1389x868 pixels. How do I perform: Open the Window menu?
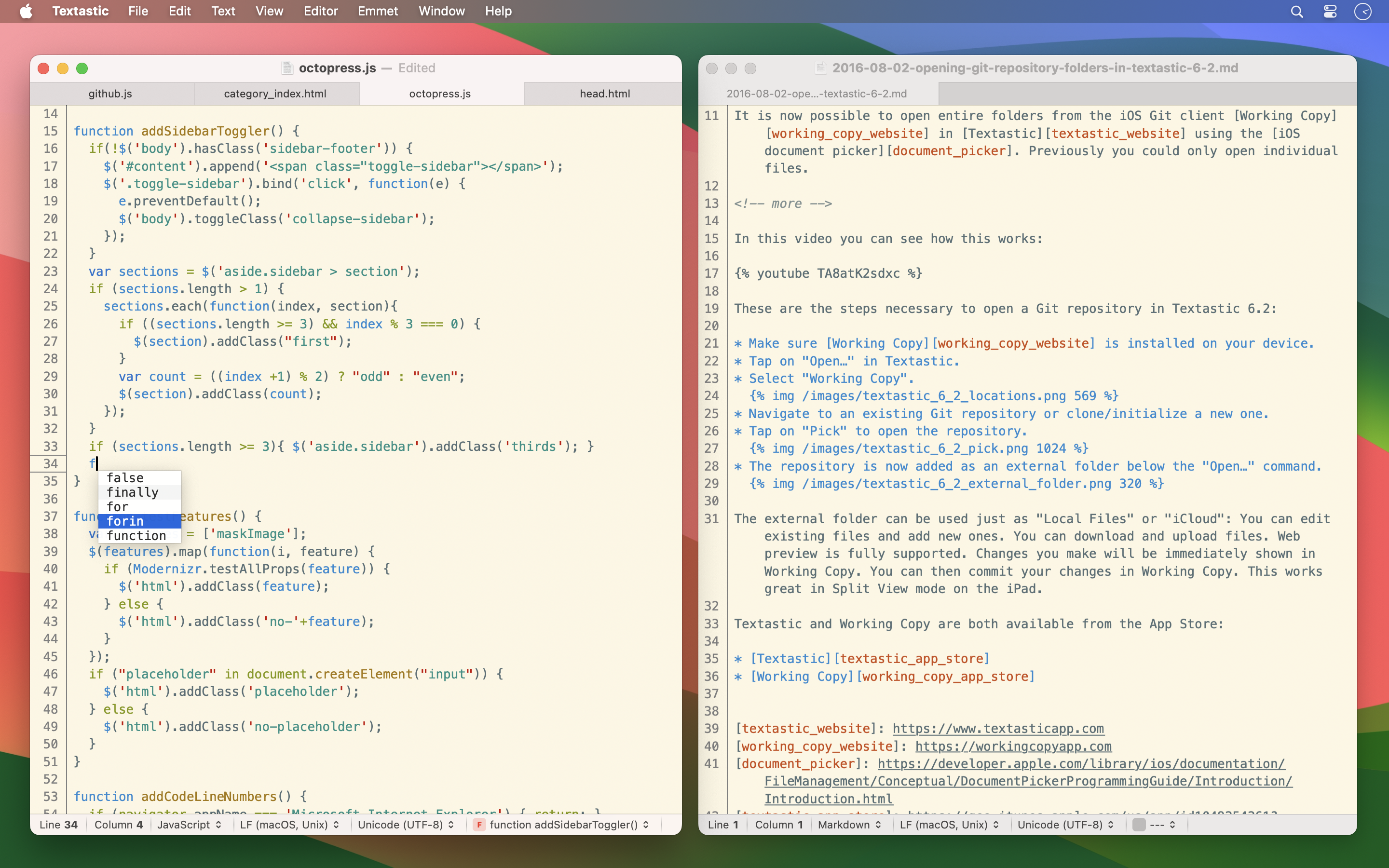click(441, 11)
